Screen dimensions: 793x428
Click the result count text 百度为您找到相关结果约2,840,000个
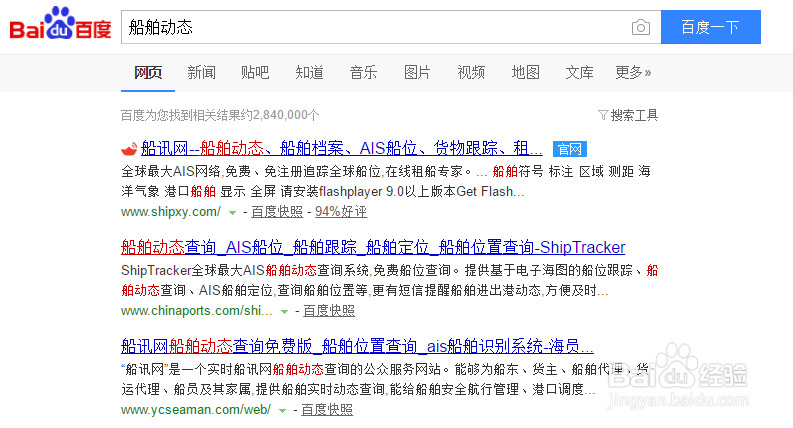coord(220,115)
